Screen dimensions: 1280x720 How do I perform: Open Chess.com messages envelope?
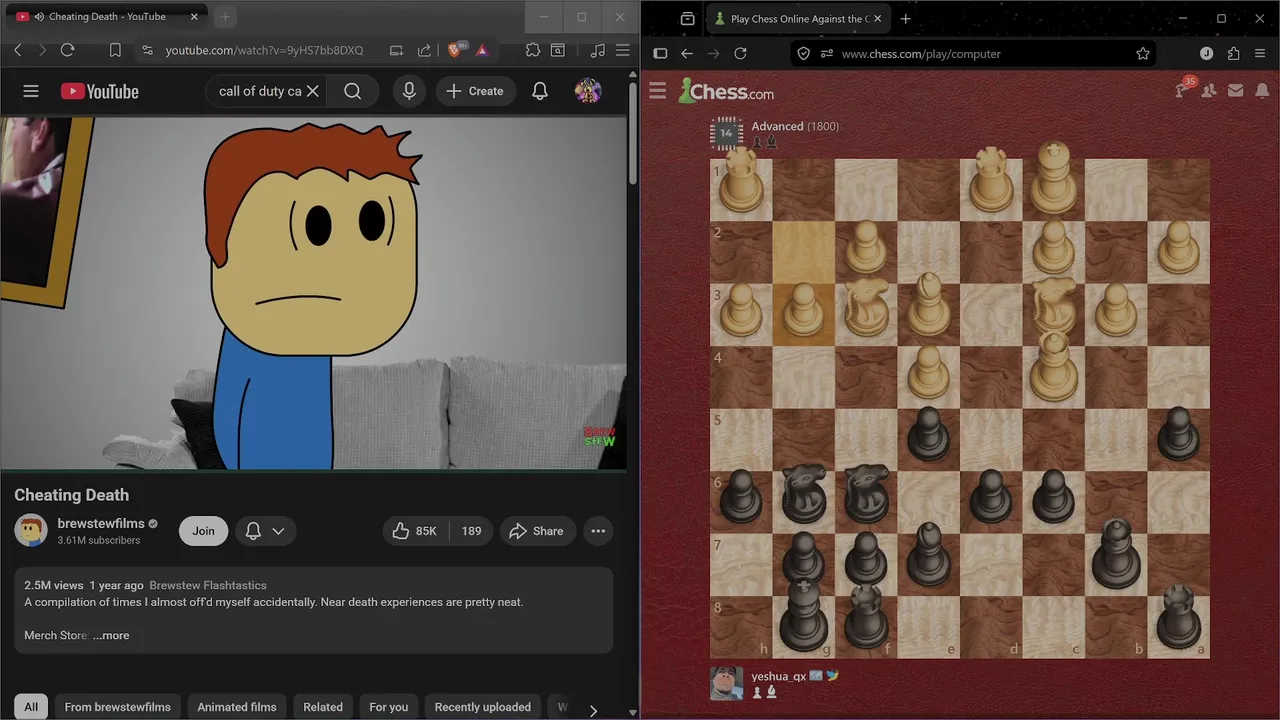pyautogui.click(x=1236, y=91)
